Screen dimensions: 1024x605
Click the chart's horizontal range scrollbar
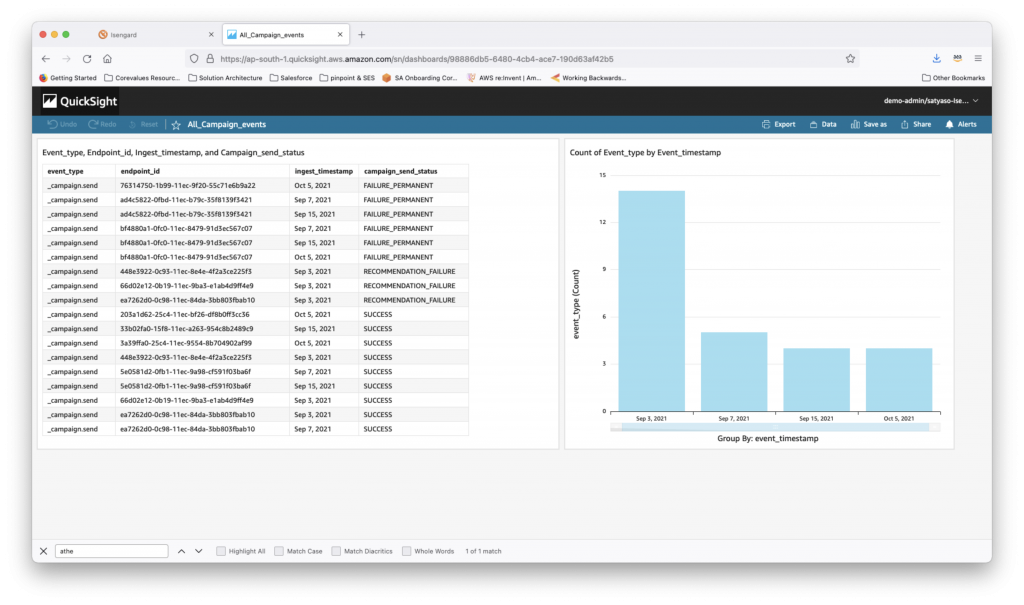(x=775, y=427)
